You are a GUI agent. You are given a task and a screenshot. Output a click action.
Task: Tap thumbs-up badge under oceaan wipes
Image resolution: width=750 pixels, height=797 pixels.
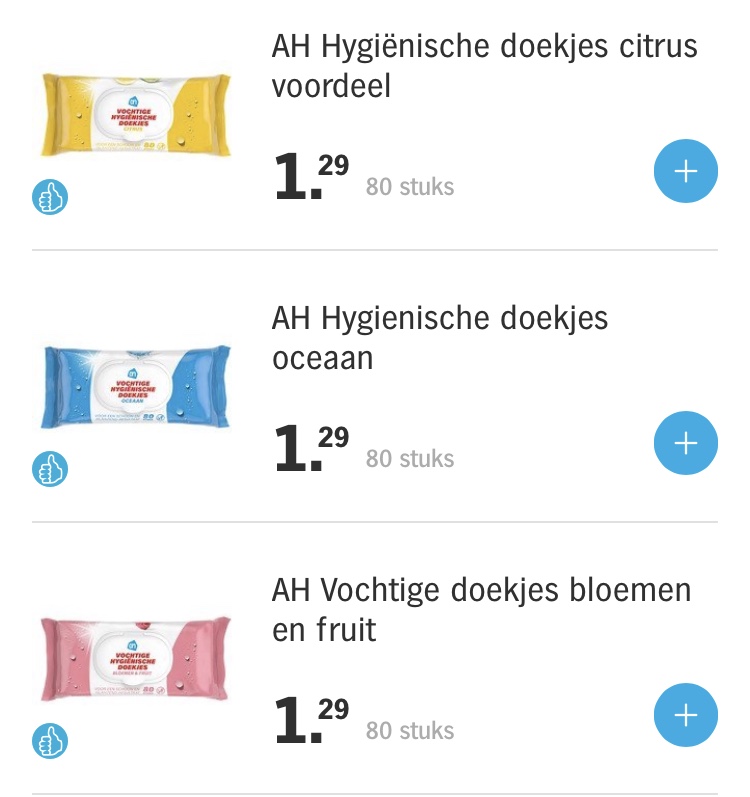[50, 469]
